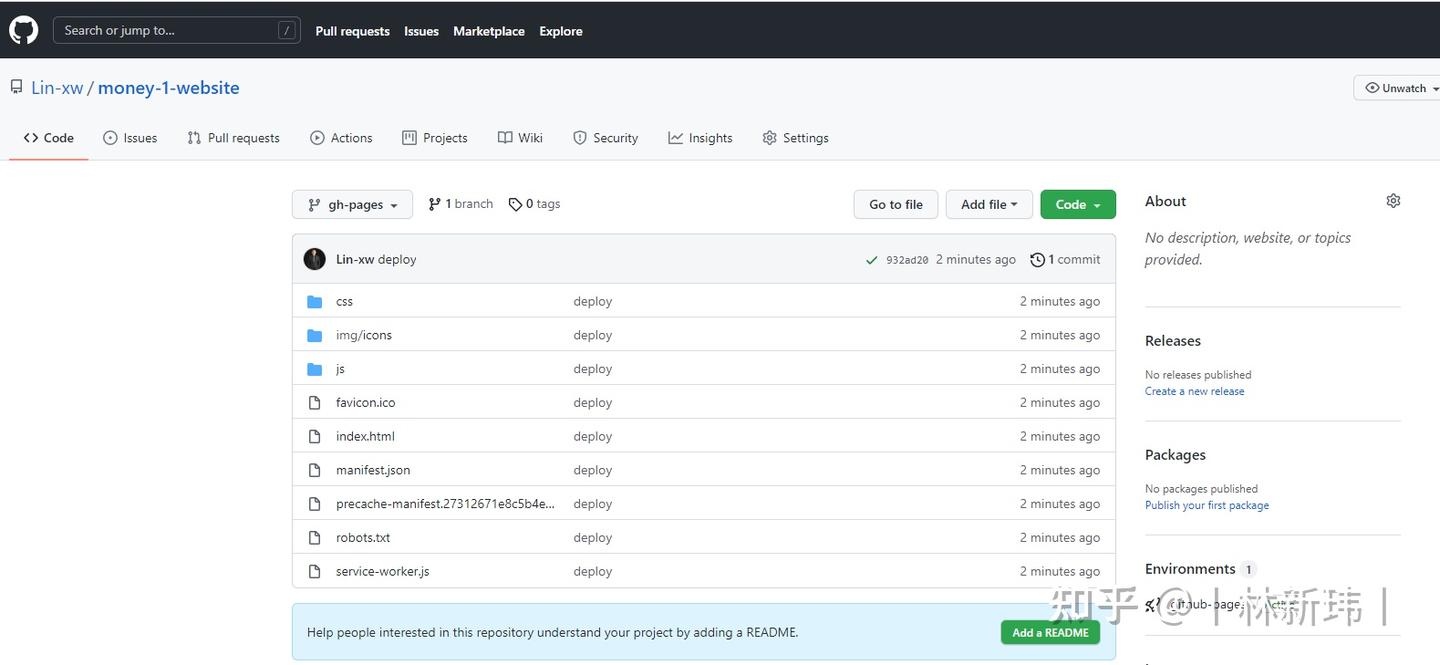Open the favicon.ico file name

pos(366,403)
